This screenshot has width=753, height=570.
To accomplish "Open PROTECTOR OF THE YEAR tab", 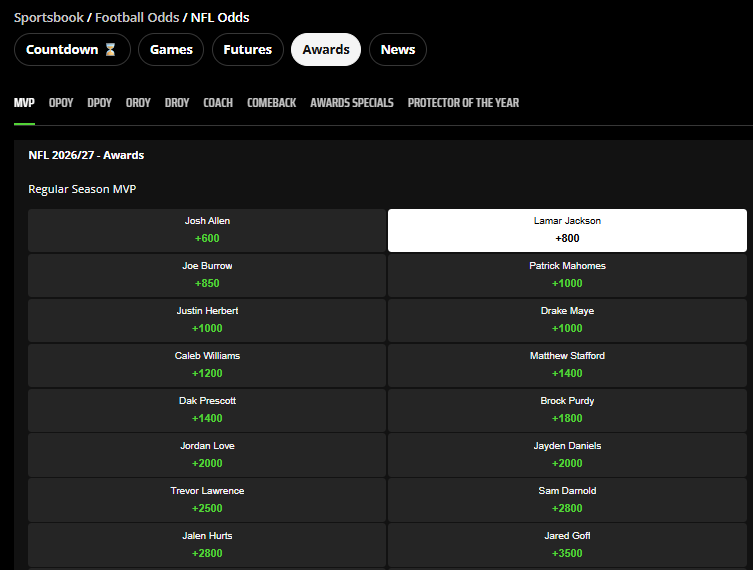I will pos(463,103).
